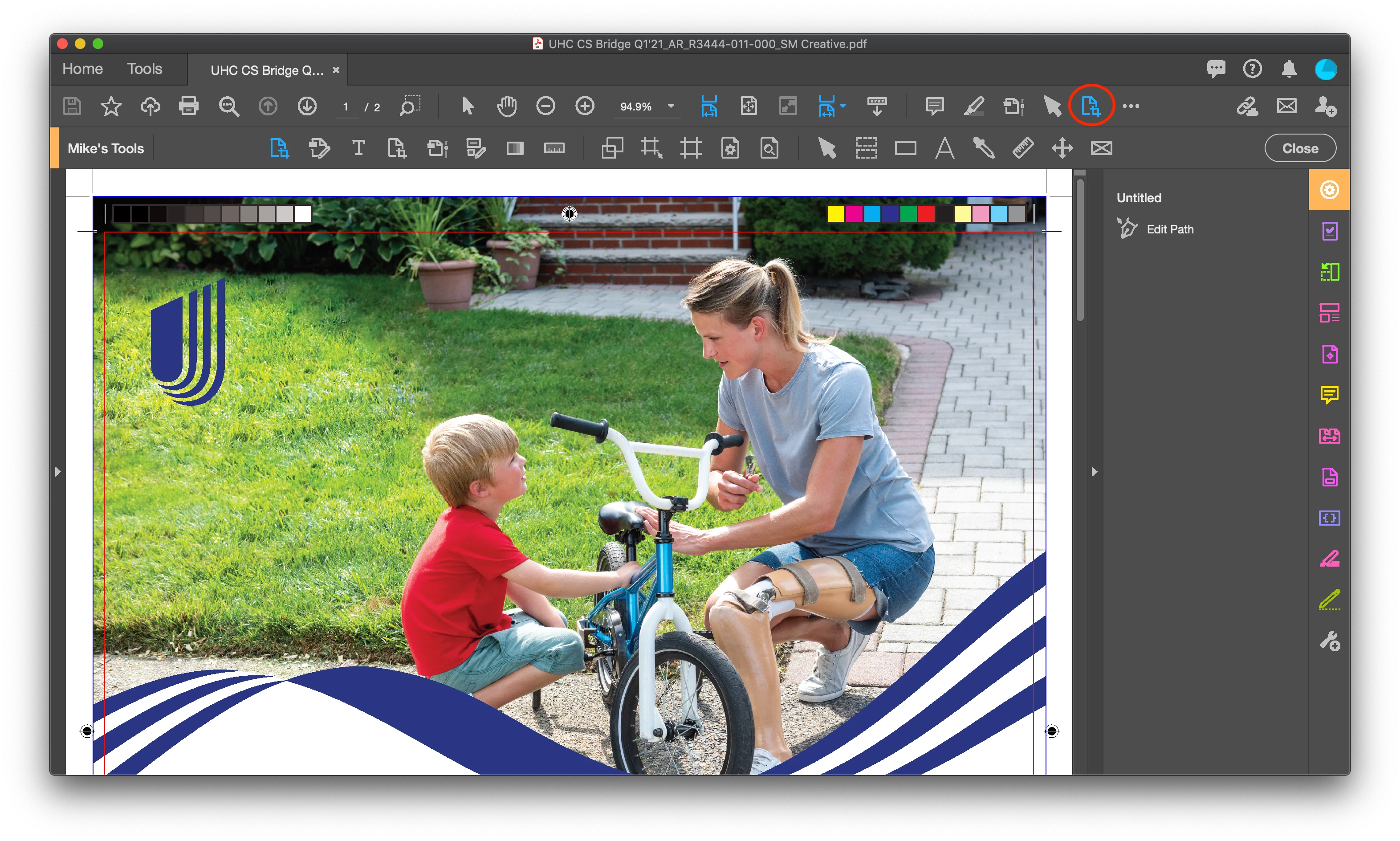
Task: Click Edit Path in the Untitled panel
Action: [x=1169, y=229]
